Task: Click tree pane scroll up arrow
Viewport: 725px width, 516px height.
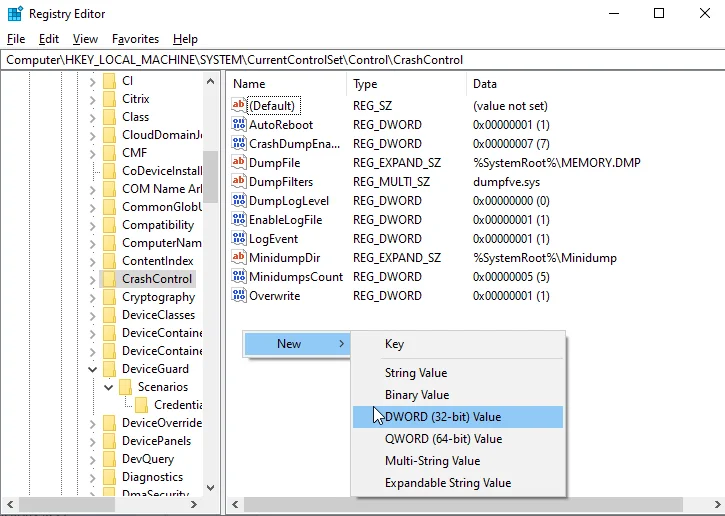Action: (210, 81)
